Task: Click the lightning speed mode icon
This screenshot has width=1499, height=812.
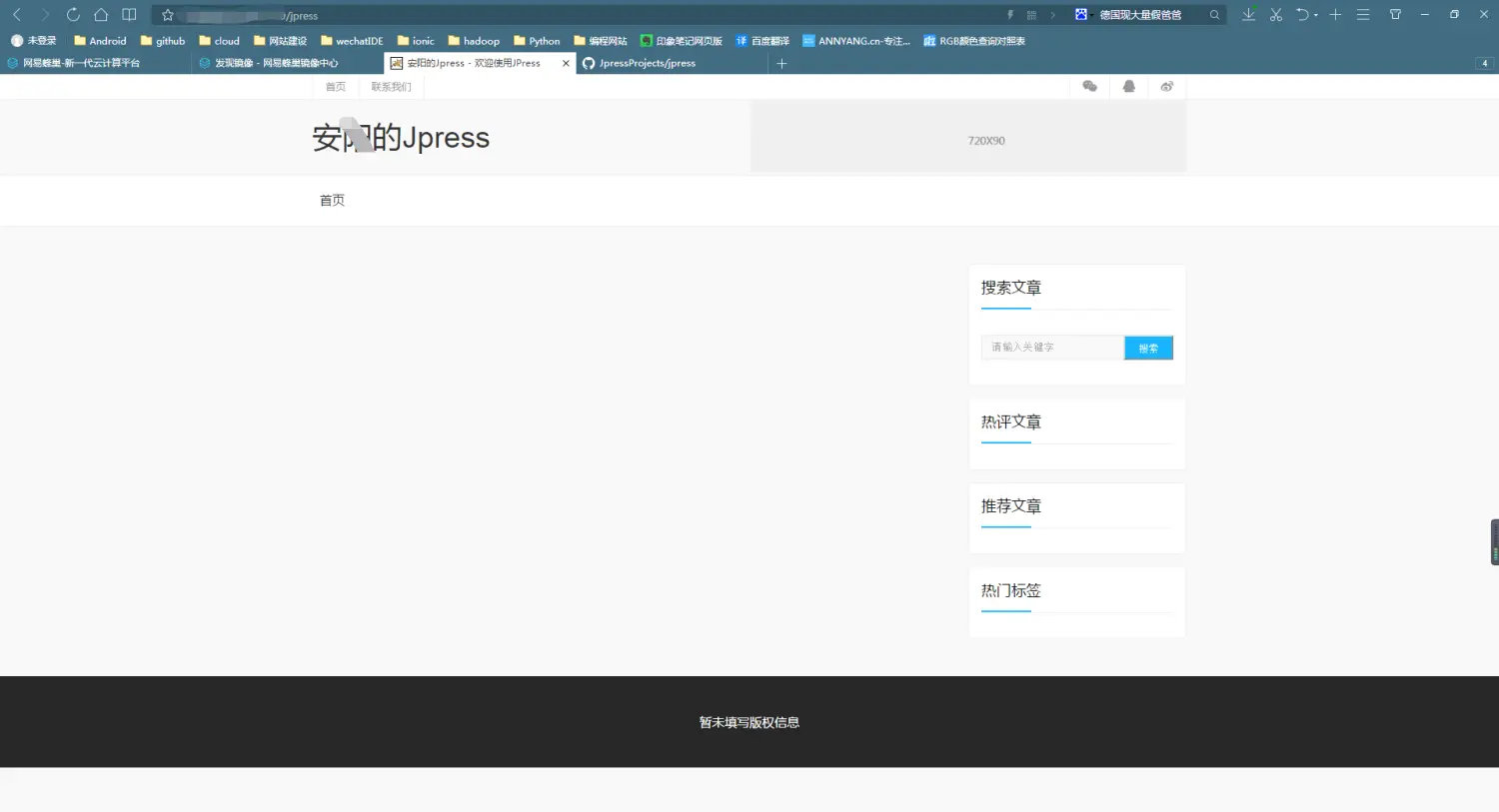Action: coord(1010,15)
